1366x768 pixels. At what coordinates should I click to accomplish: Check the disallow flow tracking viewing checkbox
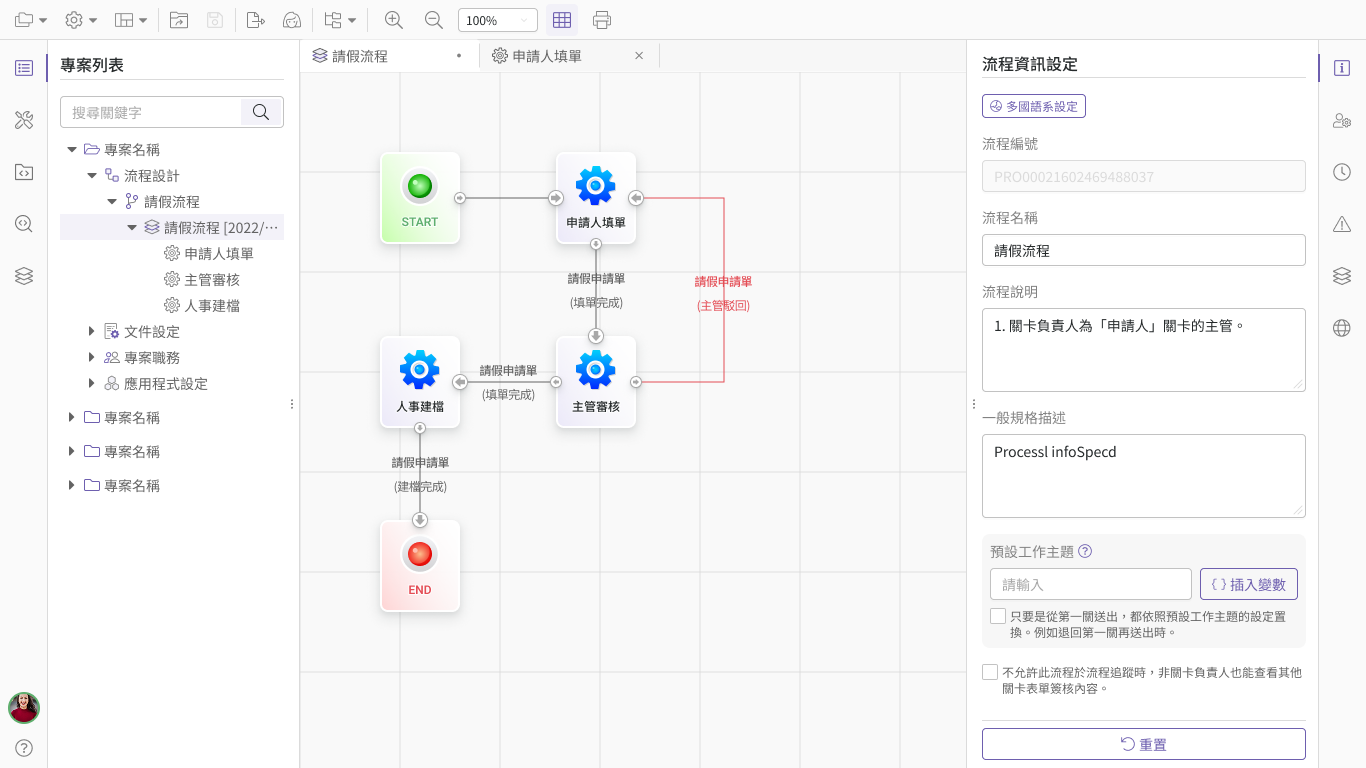click(x=990, y=672)
